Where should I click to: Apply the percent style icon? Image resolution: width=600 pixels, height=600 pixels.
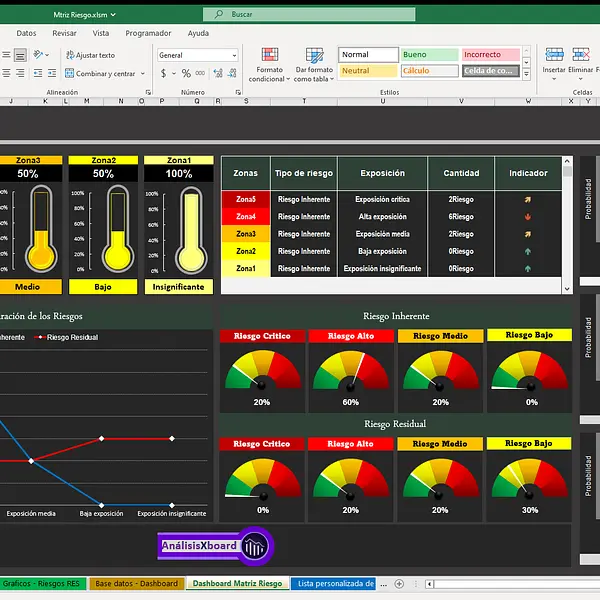(186, 73)
